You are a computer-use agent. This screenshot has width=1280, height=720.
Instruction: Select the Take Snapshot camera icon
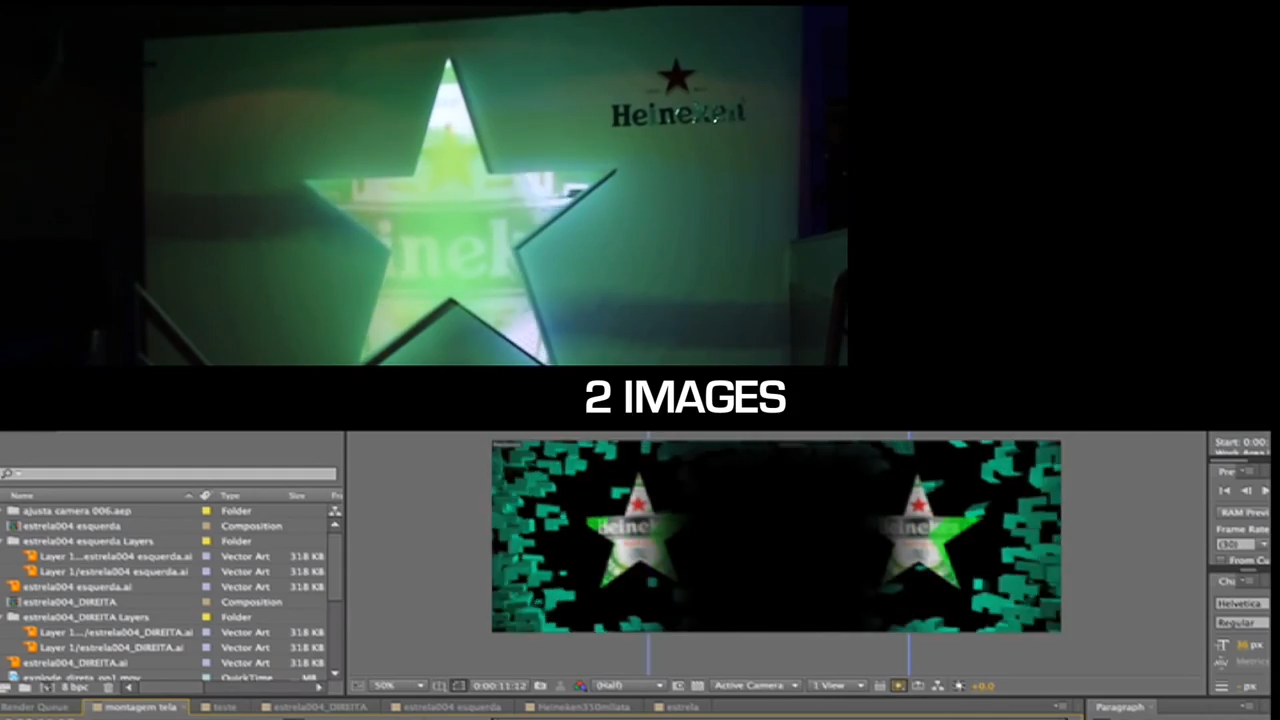point(540,687)
